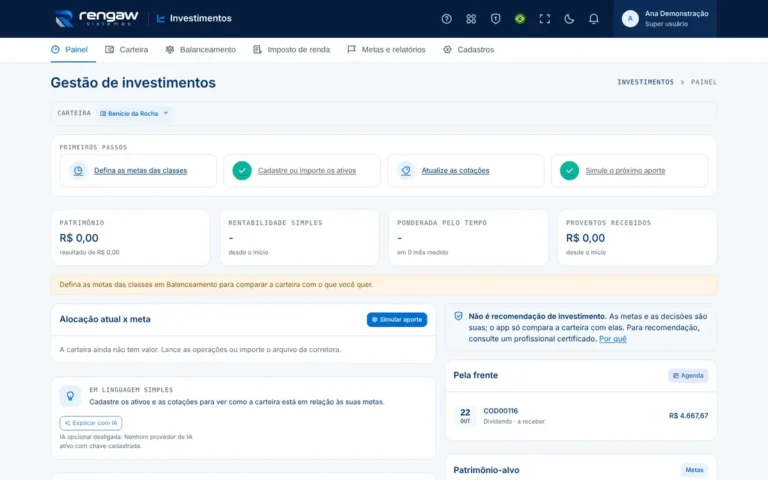Click the lightbulb icon in simple language card
768x480 pixels.
pos(70,396)
